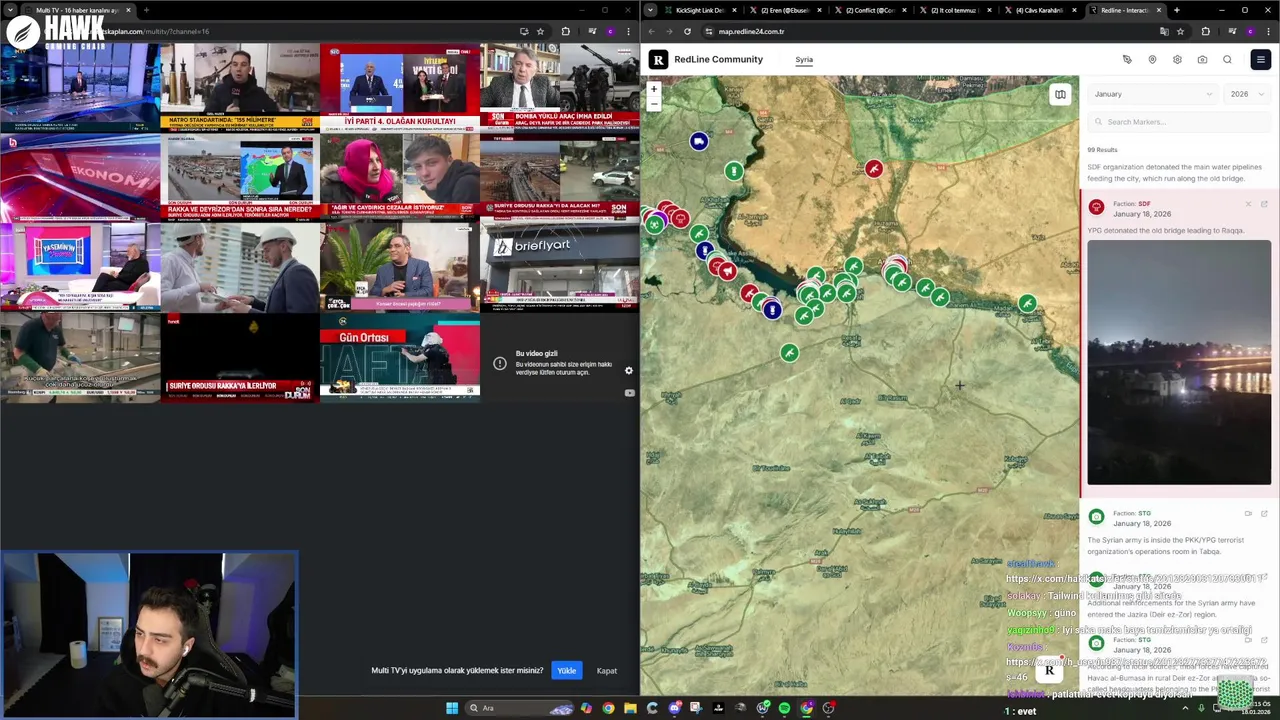Click the Yükle install button
Viewport: 1280px width, 720px height.
click(566, 671)
